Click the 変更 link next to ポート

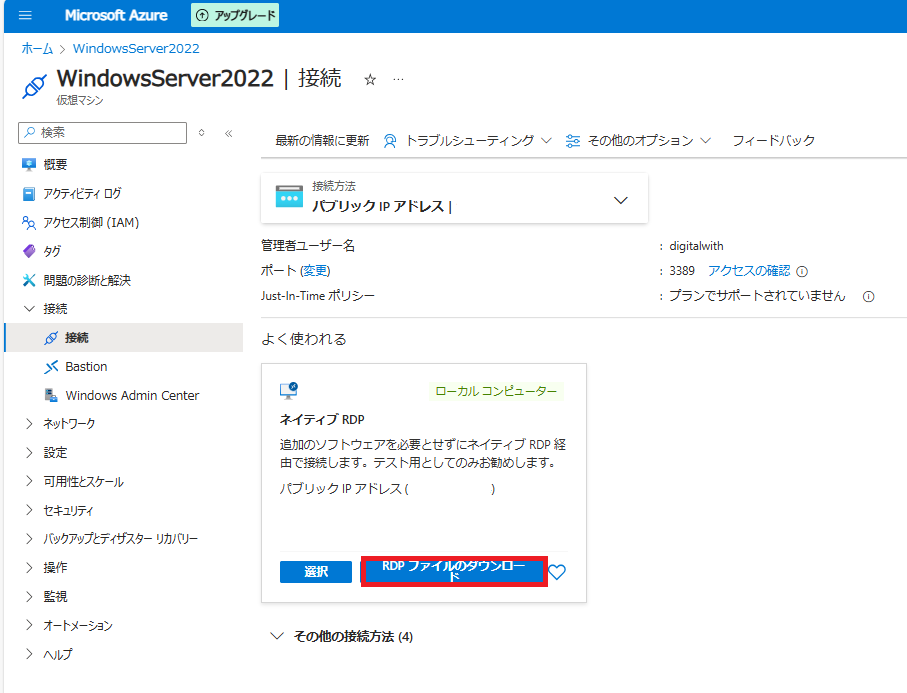click(x=315, y=271)
